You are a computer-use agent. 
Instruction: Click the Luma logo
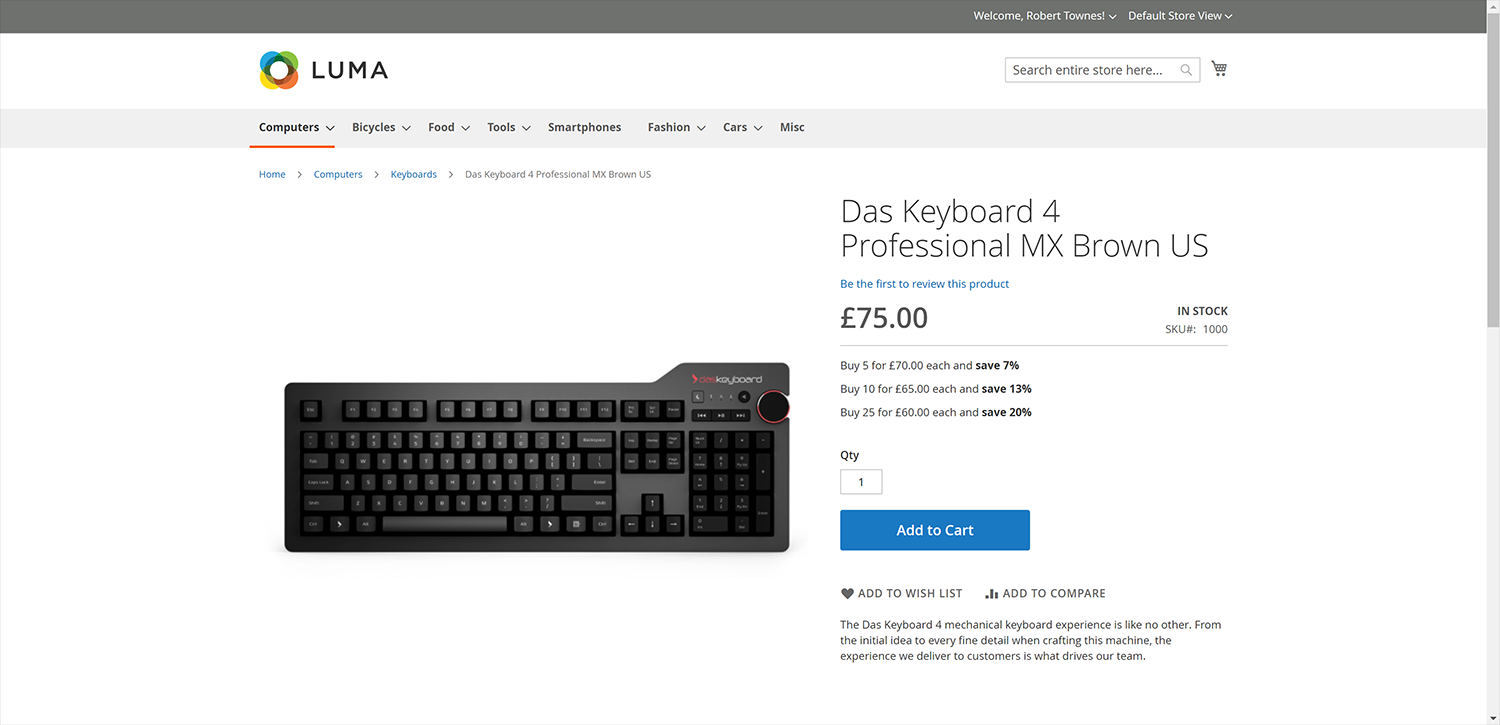coord(323,70)
